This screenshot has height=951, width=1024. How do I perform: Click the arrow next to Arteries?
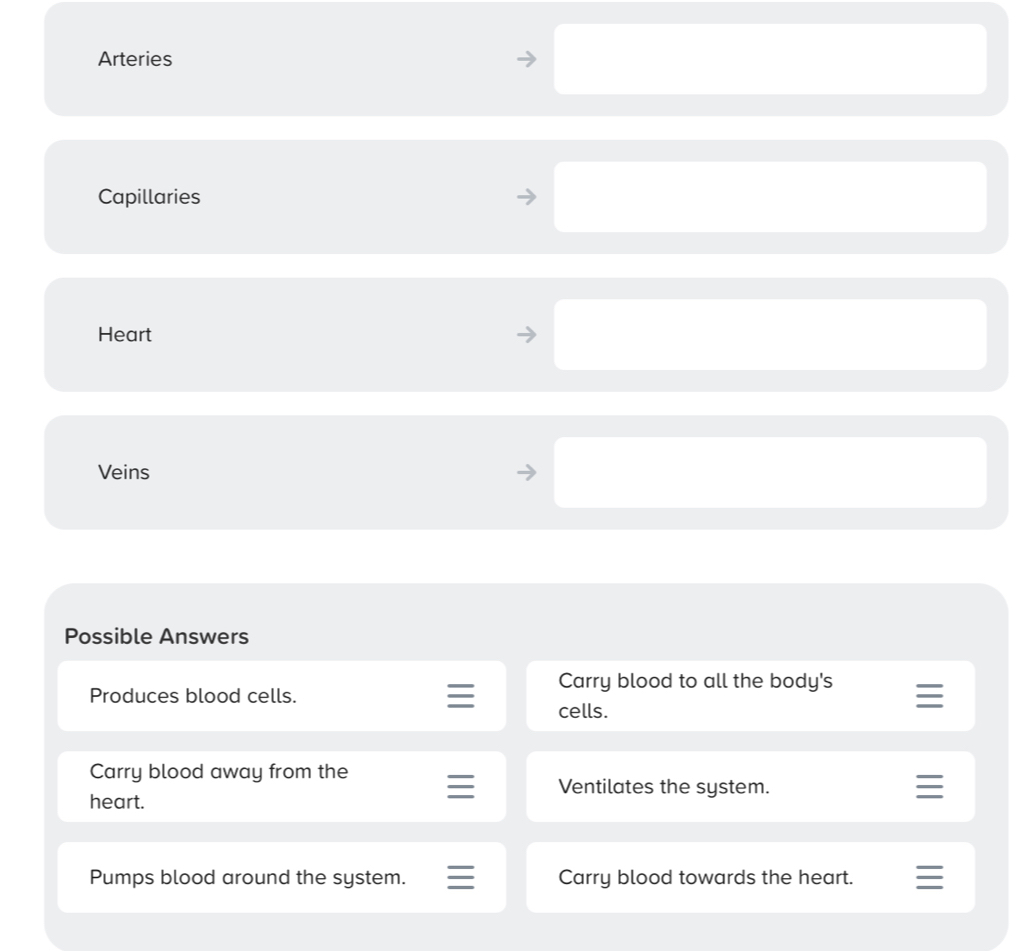[527, 59]
